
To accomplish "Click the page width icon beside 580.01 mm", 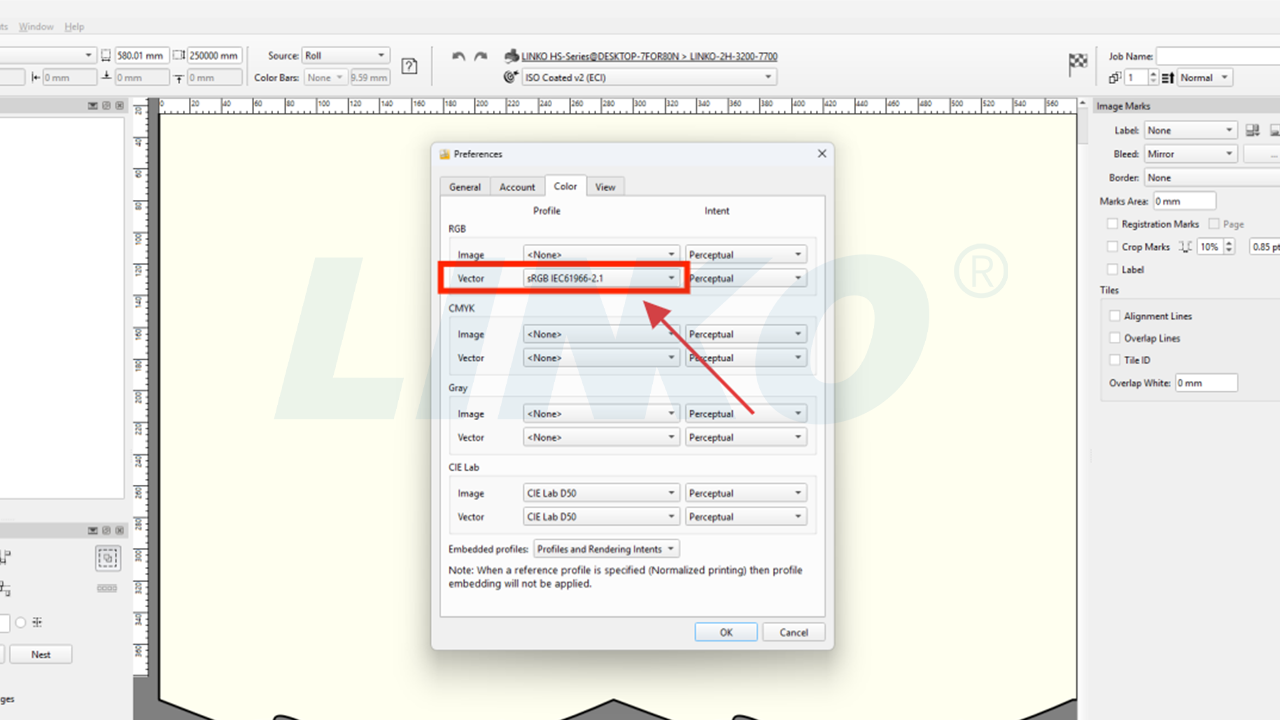I will pyautogui.click(x=106, y=56).
